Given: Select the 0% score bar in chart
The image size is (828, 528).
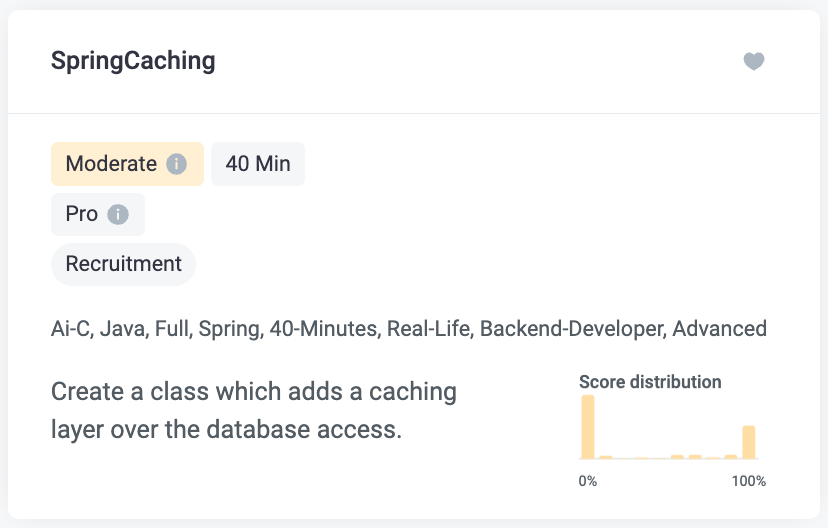Looking at the screenshot, I should click(588, 427).
